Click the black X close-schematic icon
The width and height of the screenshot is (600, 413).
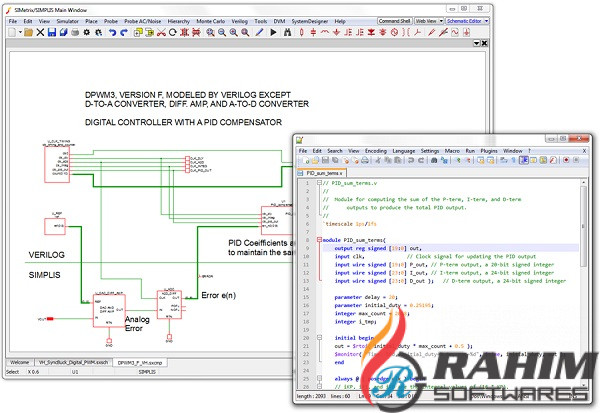[x=40, y=33]
